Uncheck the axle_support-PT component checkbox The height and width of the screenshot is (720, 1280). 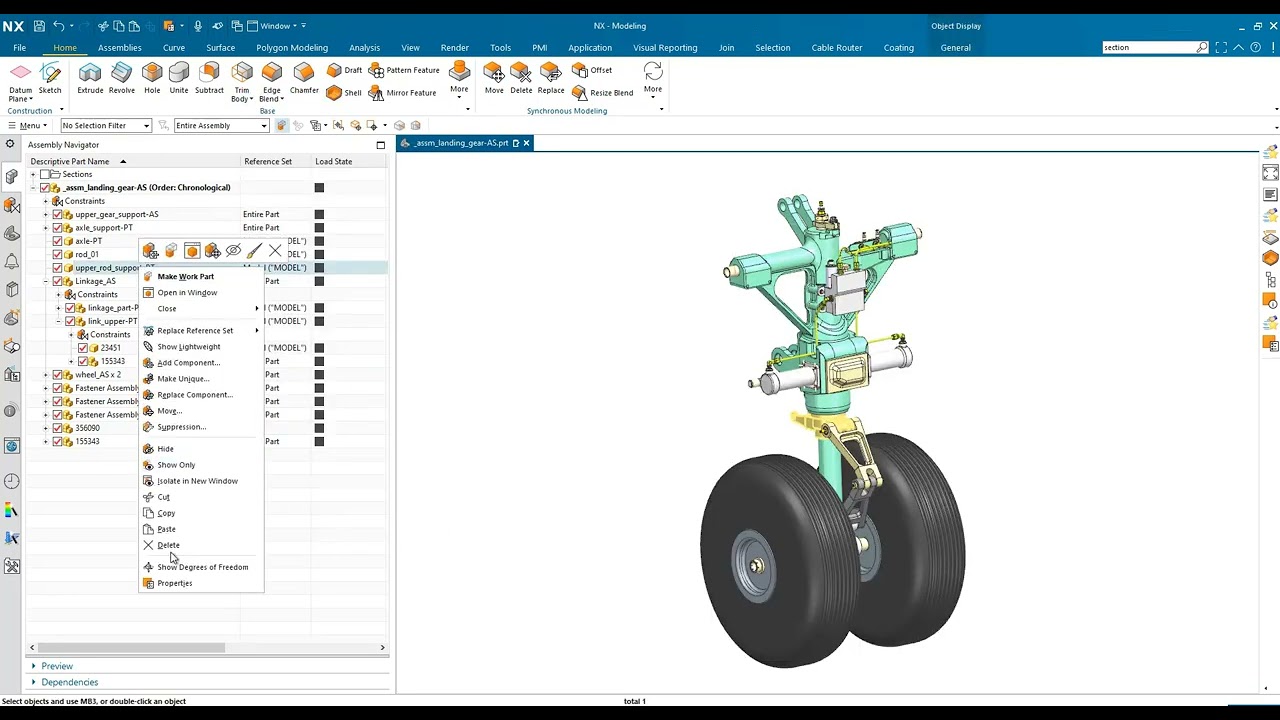[57, 228]
